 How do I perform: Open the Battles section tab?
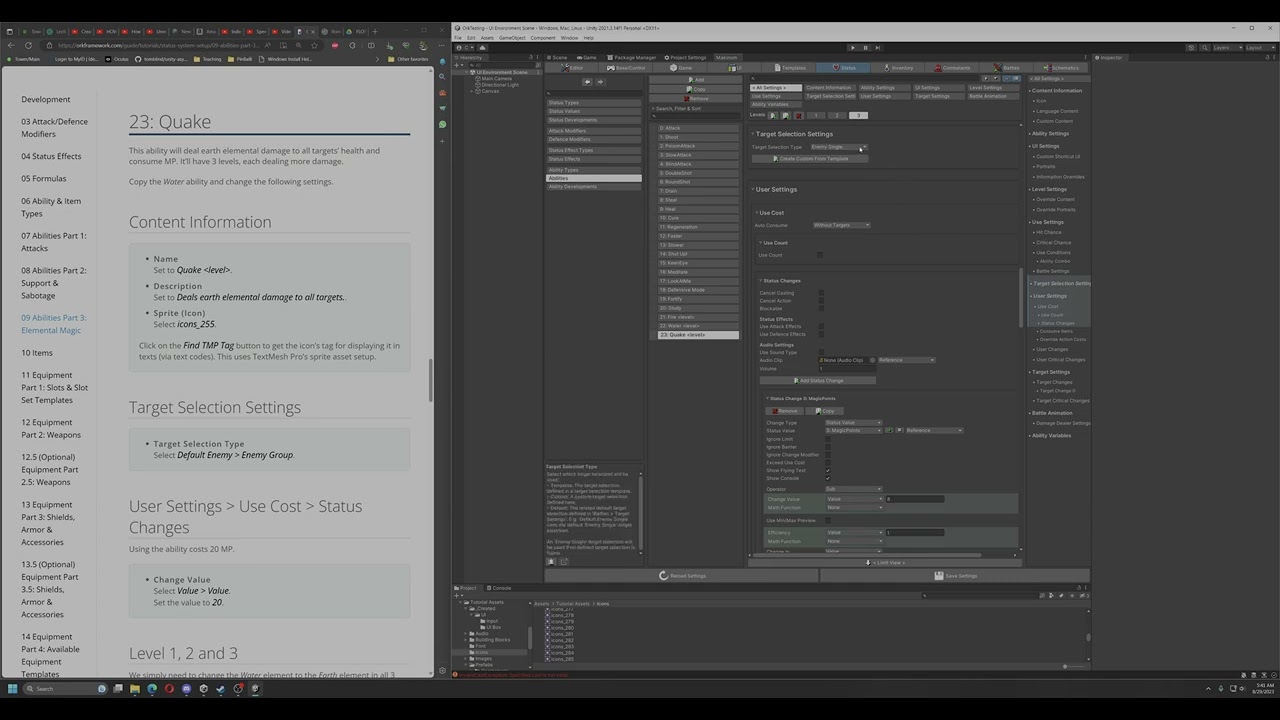coord(1007,68)
